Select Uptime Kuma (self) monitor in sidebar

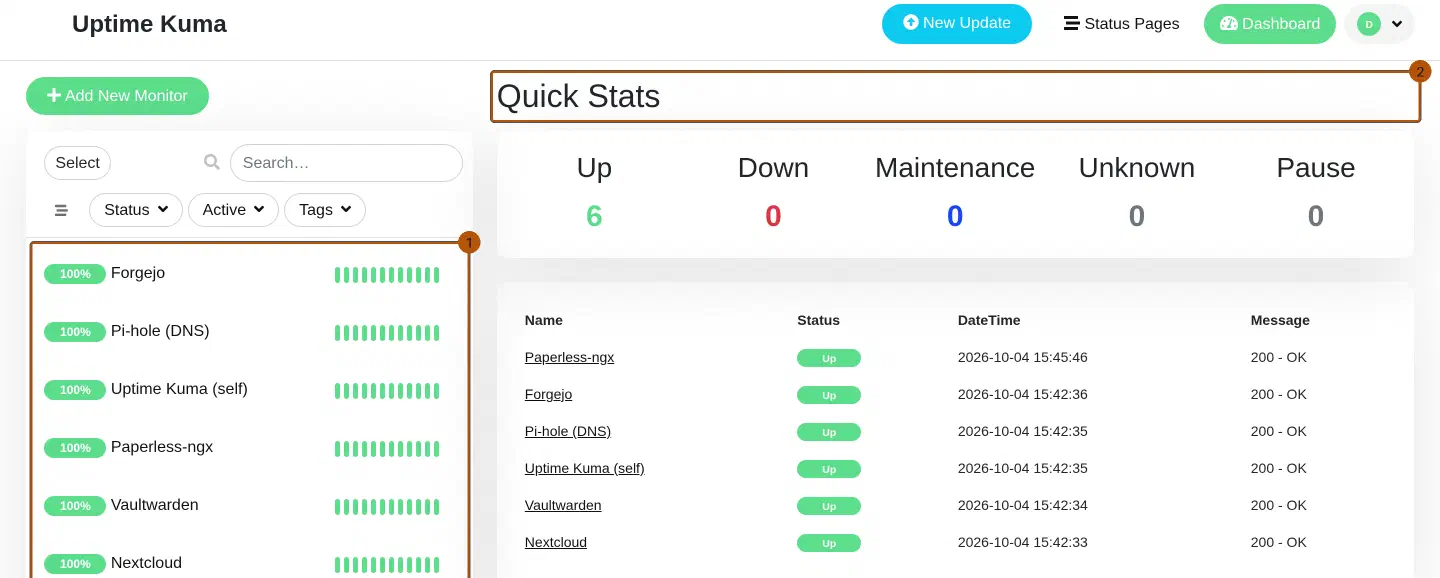249,390
